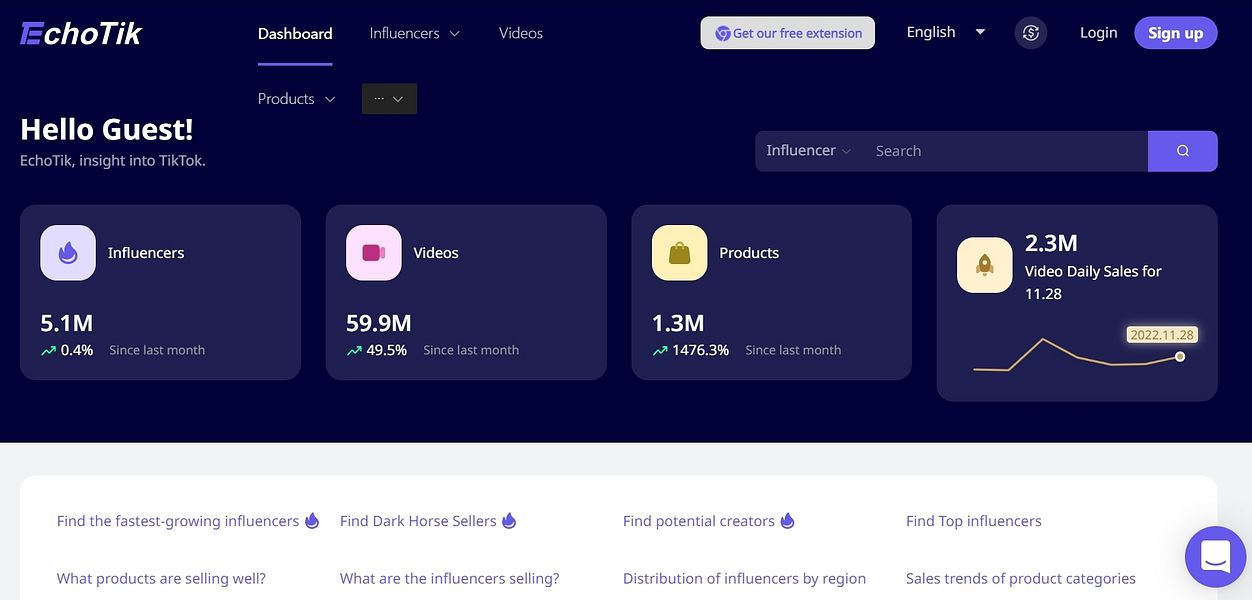Open Find the fastest-growing influencers link

pyautogui.click(x=178, y=521)
